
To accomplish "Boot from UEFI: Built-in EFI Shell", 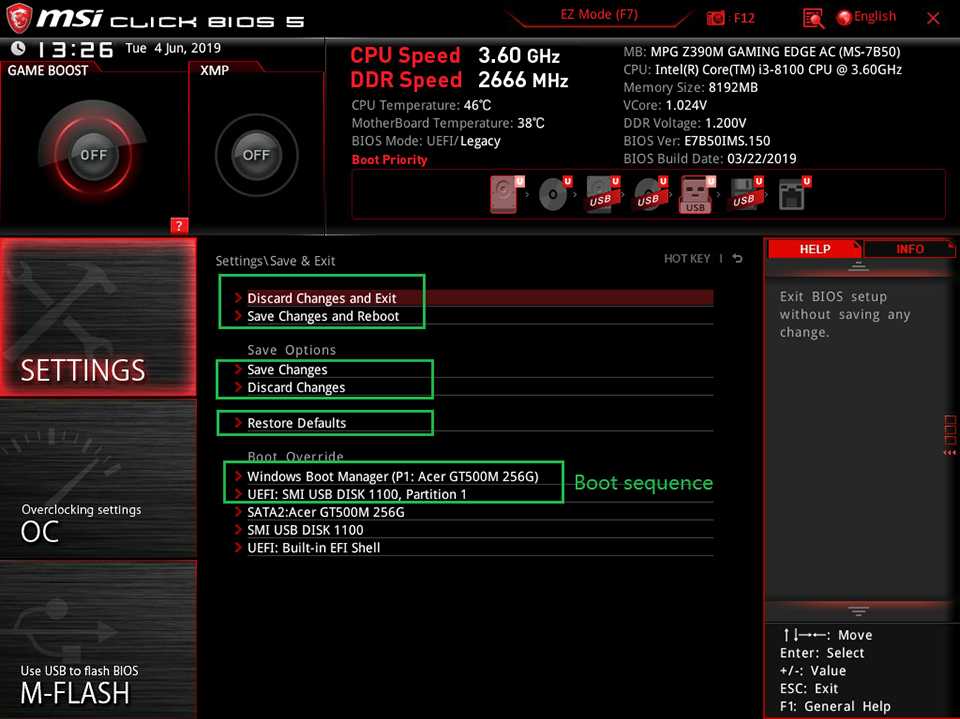I will pyautogui.click(x=314, y=548).
